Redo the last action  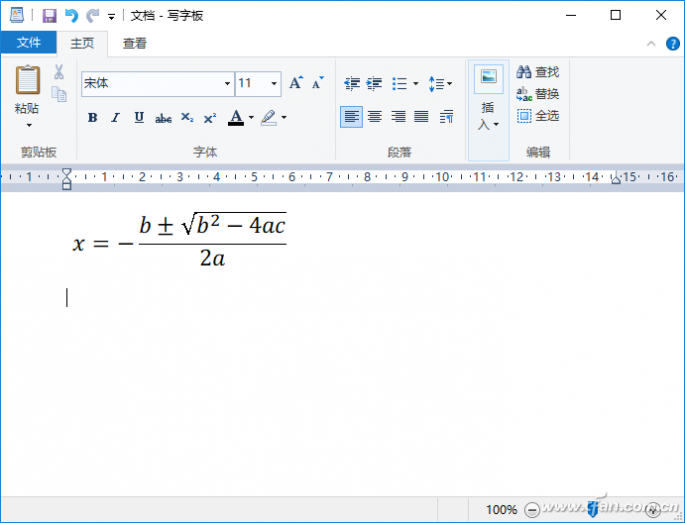tap(92, 16)
